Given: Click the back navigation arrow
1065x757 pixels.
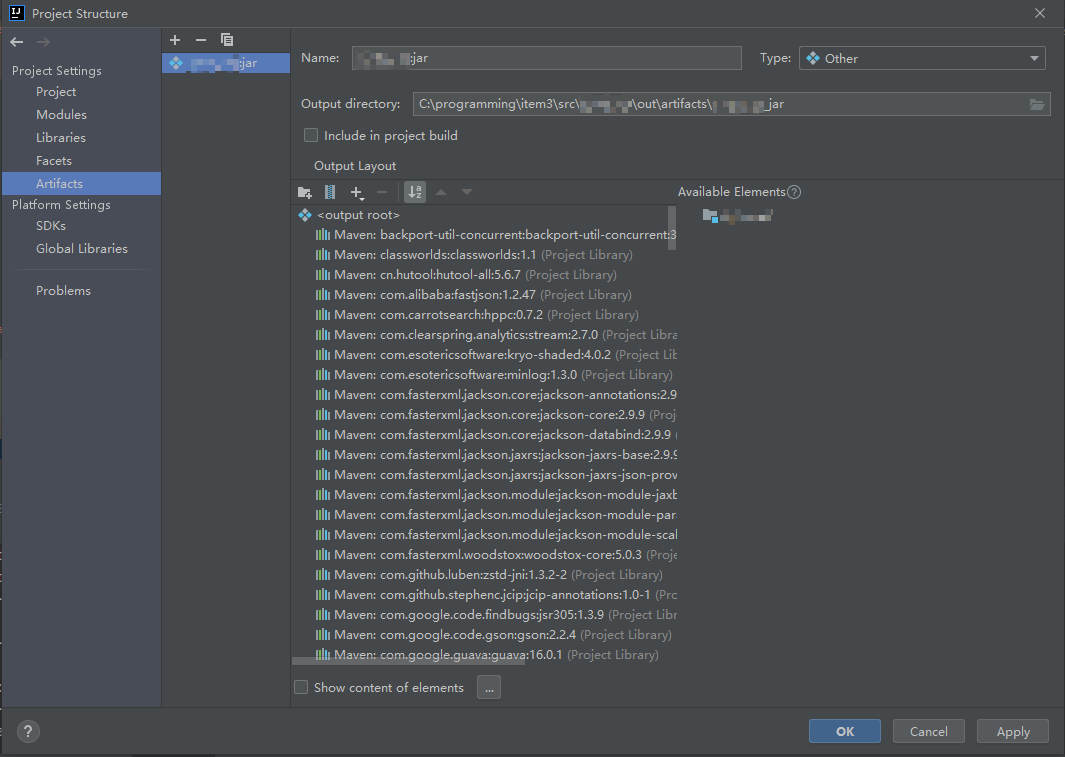Looking at the screenshot, I should click(16, 42).
